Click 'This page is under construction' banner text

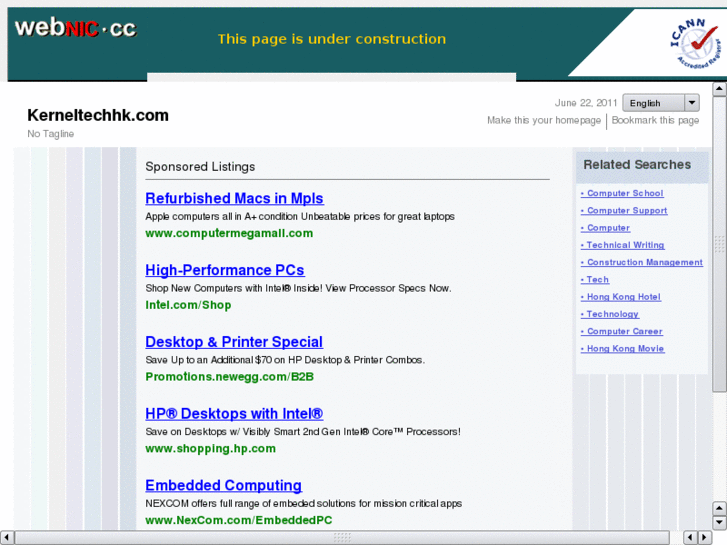(x=332, y=39)
